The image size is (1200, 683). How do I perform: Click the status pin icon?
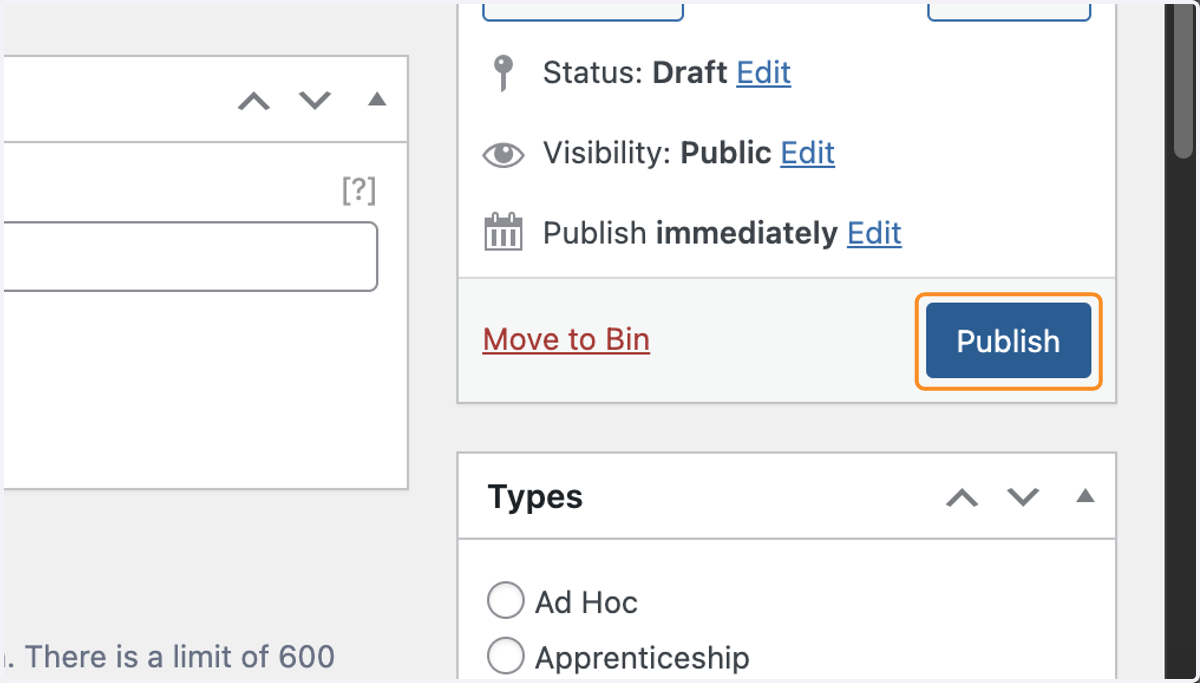tap(503, 73)
